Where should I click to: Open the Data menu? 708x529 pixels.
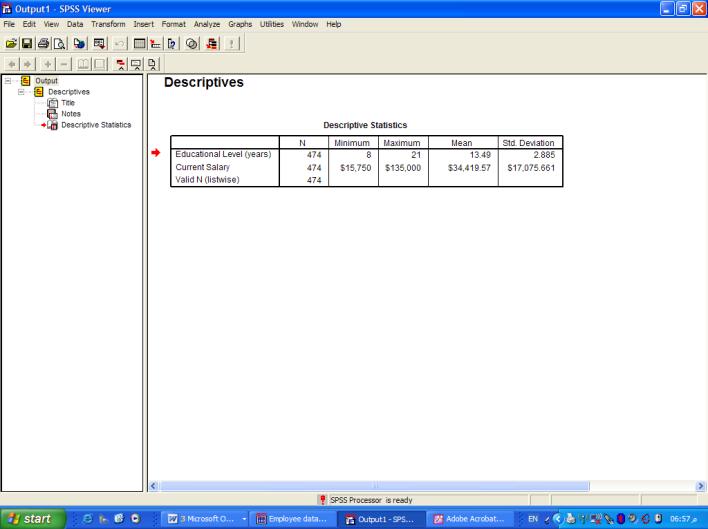coord(75,24)
